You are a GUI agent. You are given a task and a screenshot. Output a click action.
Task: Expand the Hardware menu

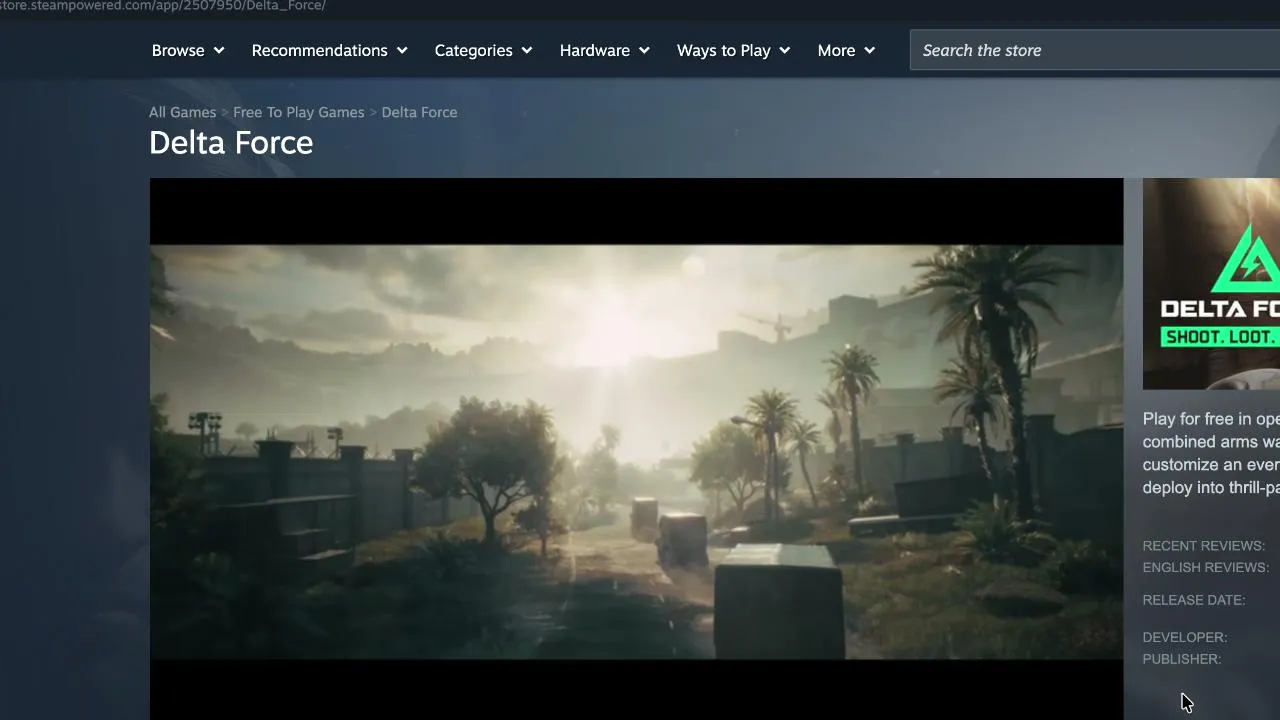(x=605, y=50)
